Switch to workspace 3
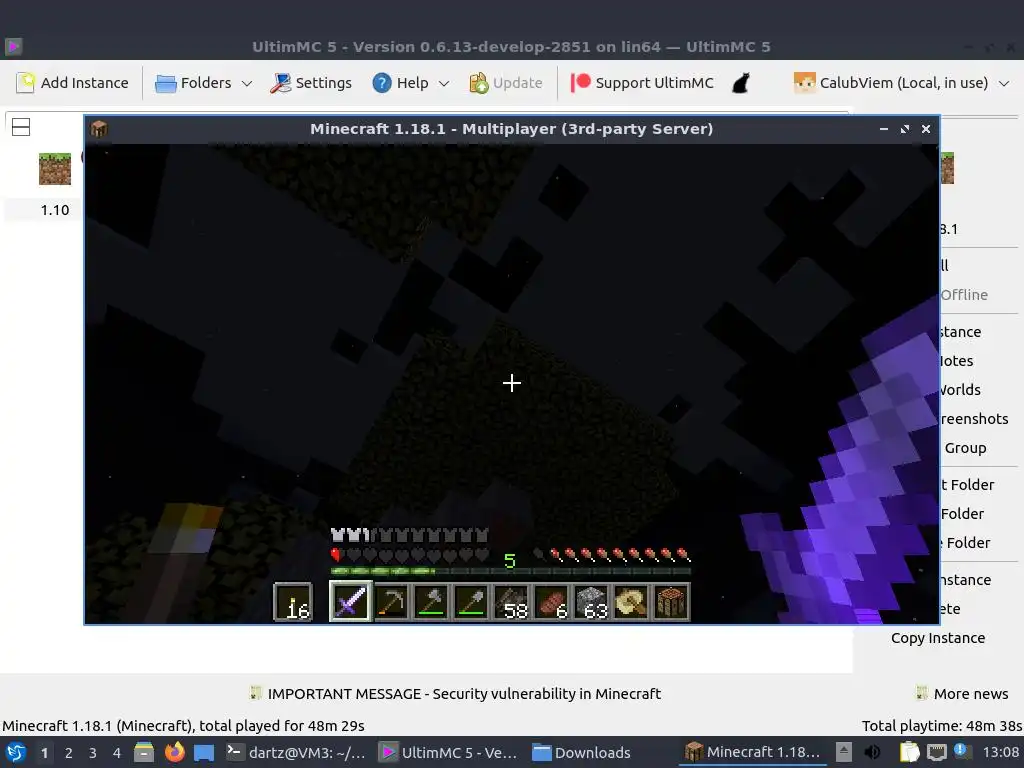 click(x=93, y=753)
